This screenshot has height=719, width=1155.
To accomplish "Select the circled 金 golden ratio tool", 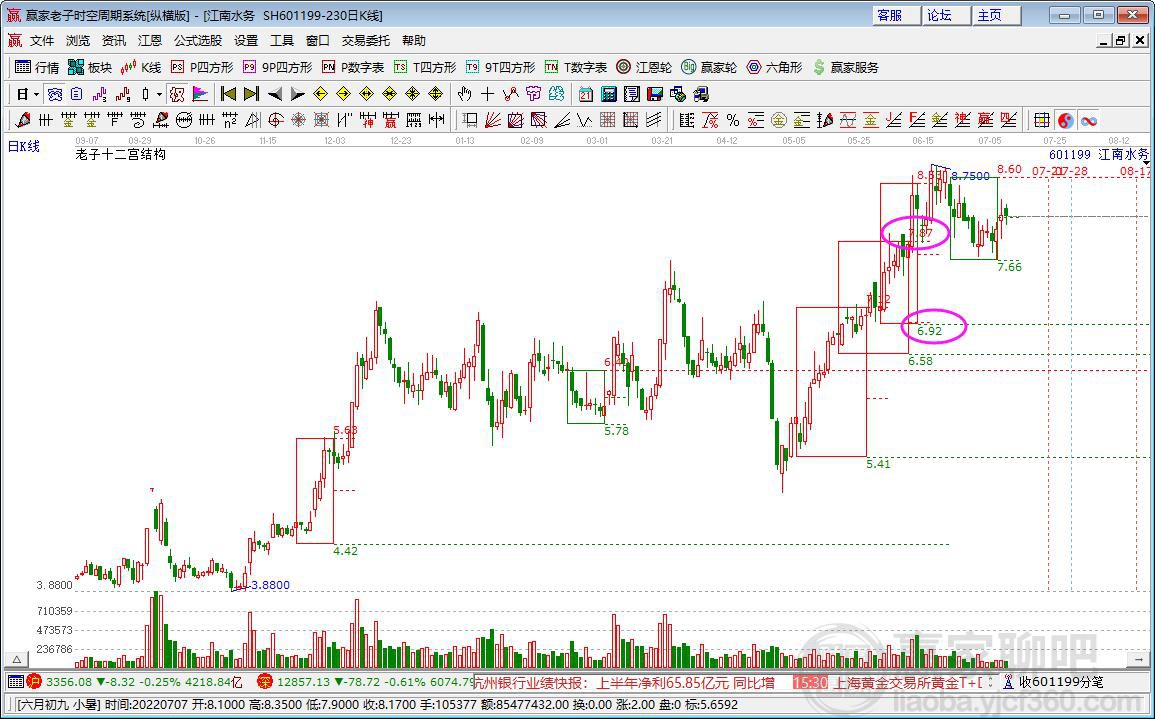I will tap(779, 119).
